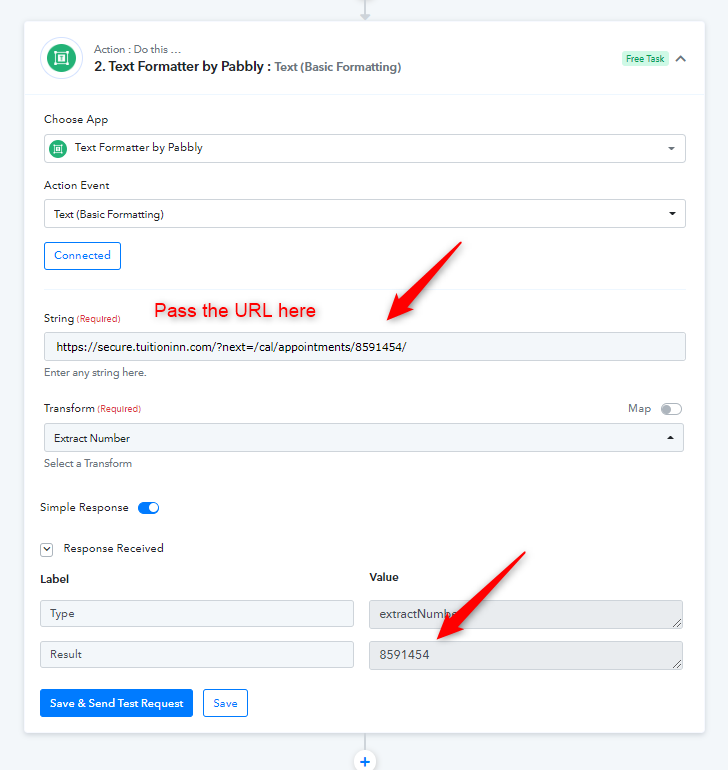Screen dimensions: 728x770
Task: Click the step title Text Formatter by Pabbly
Action: point(179,66)
